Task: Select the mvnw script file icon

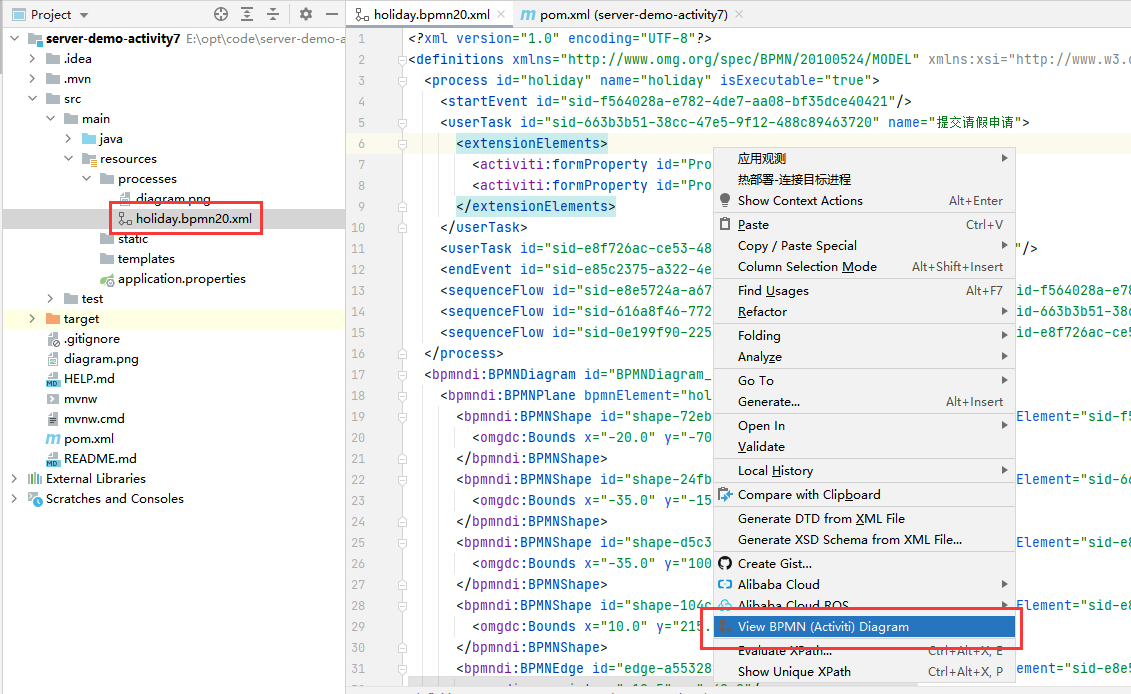Action: pyautogui.click(x=53, y=399)
